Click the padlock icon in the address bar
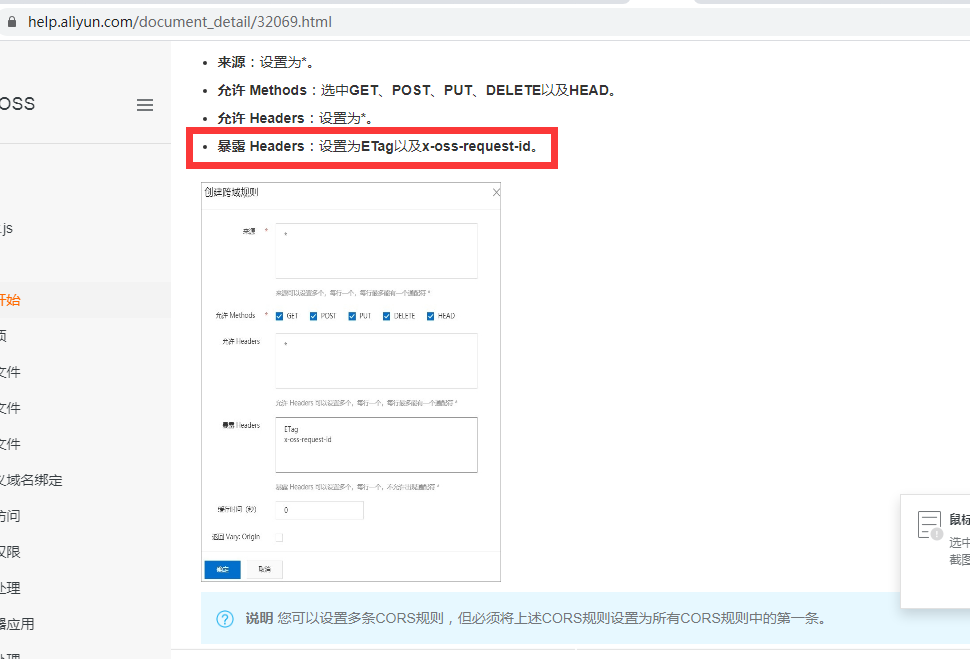The height and width of the screenshot is (659, 970). [12, 21]
